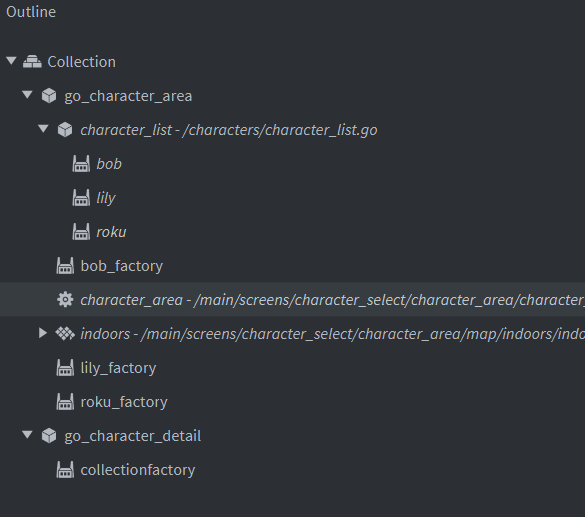585x517 pixels.
Task: Collapse the character_list node
Action: click(43, 129)
